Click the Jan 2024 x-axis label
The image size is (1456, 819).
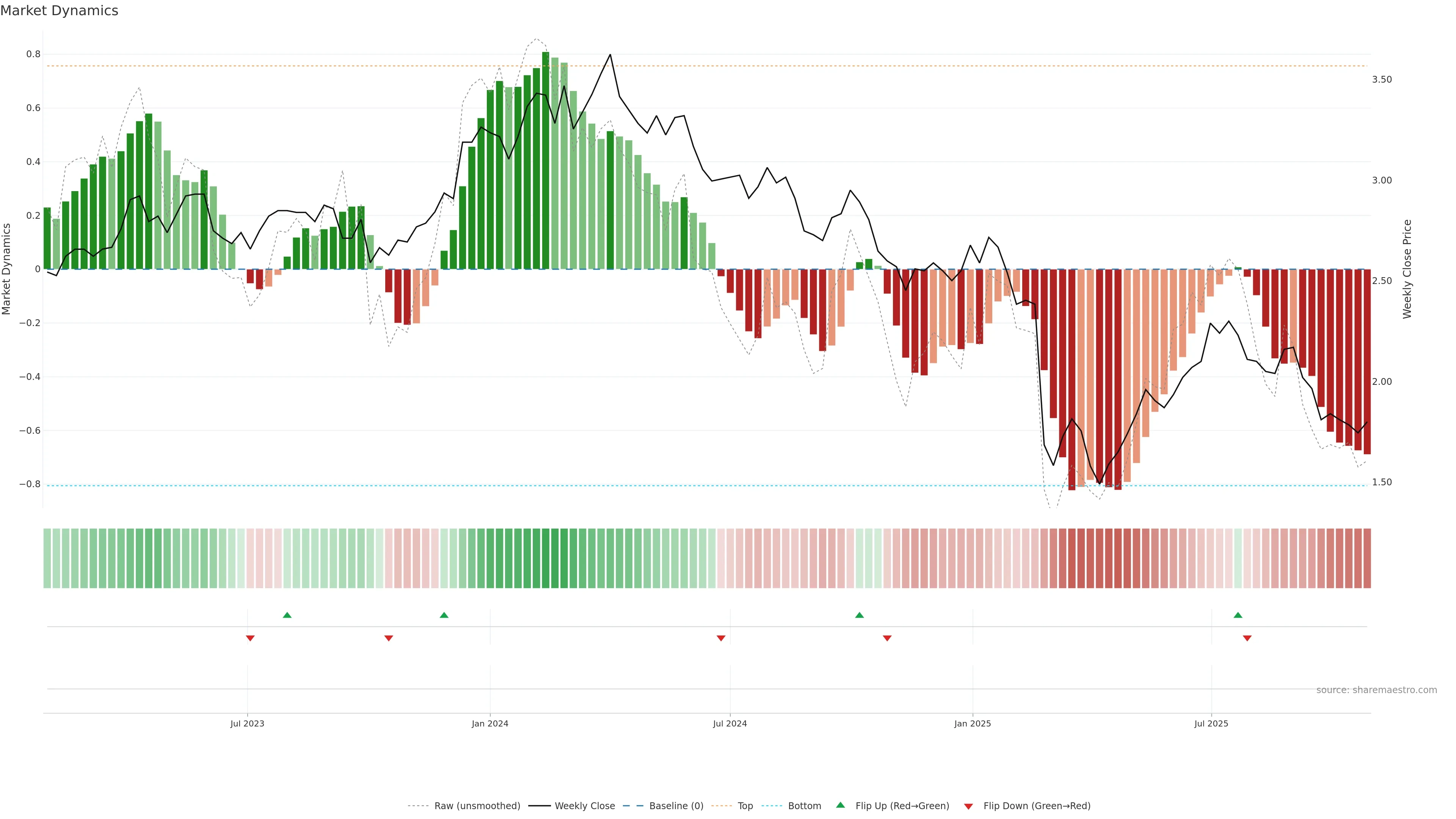coord(490,723)
